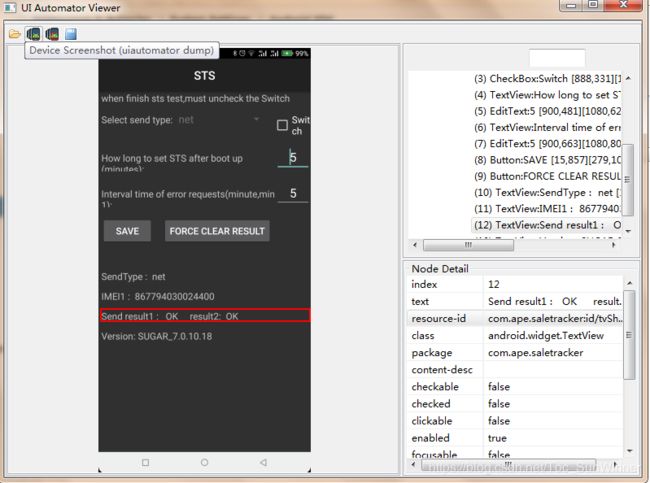Click the clickable row value false
Viewport: 650px width, 483px height.
click(499, 421)
